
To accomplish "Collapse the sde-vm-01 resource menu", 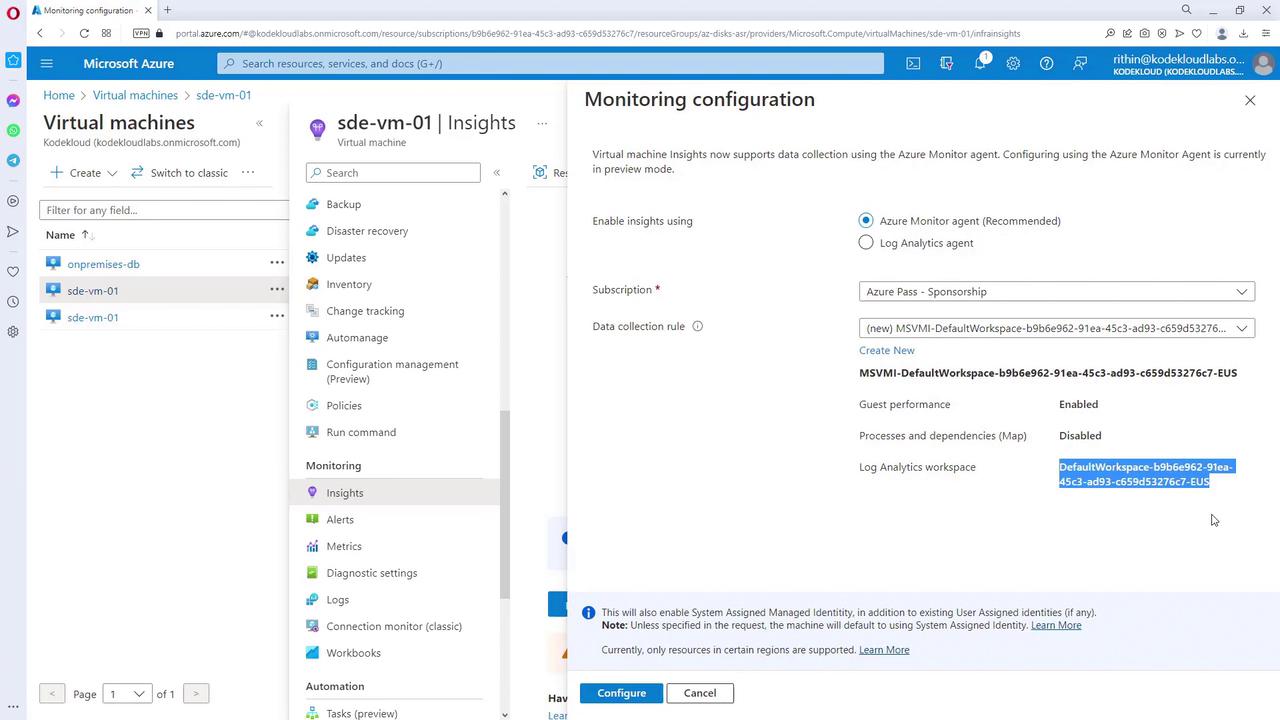I will 496,173.
